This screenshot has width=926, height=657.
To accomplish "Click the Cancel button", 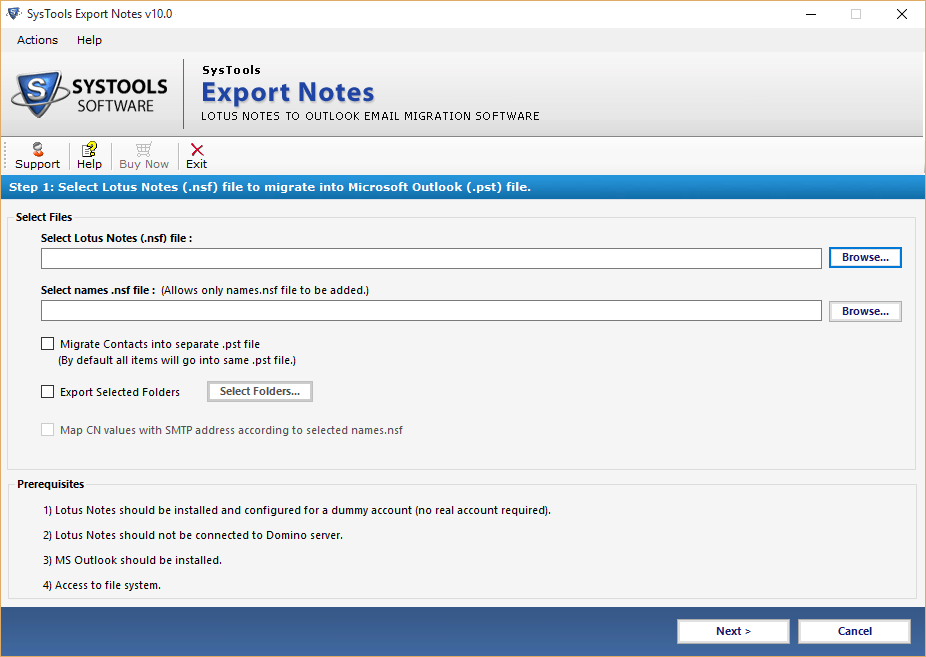I will pos(854,631).
